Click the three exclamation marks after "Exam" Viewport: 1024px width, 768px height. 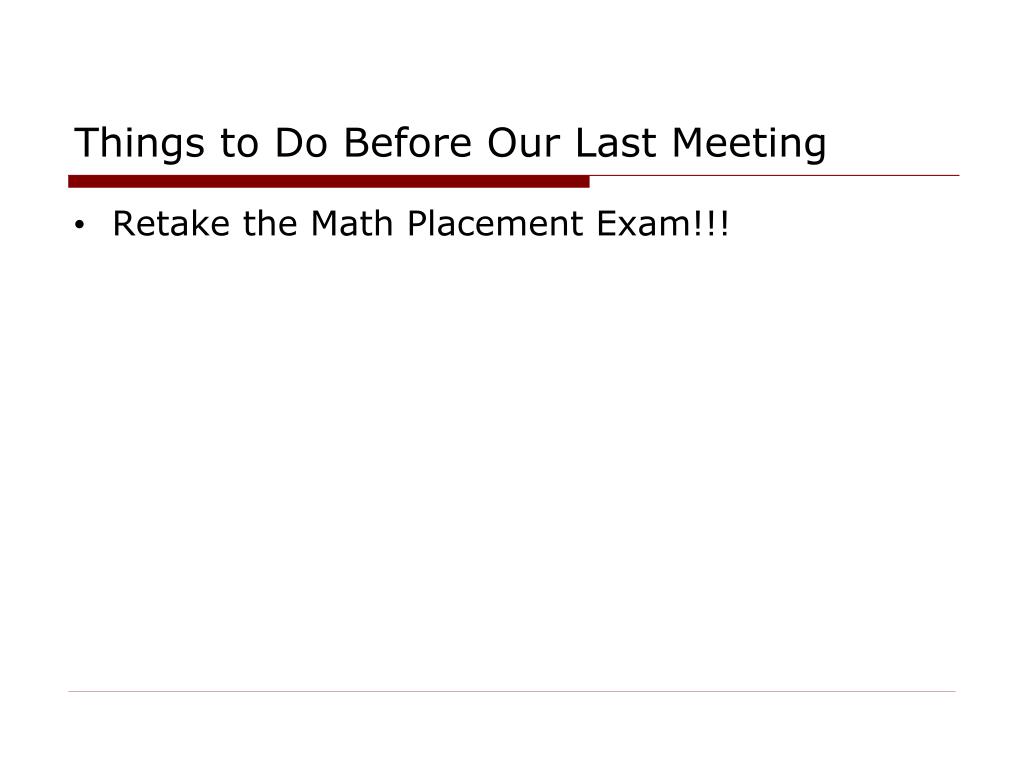711,223
